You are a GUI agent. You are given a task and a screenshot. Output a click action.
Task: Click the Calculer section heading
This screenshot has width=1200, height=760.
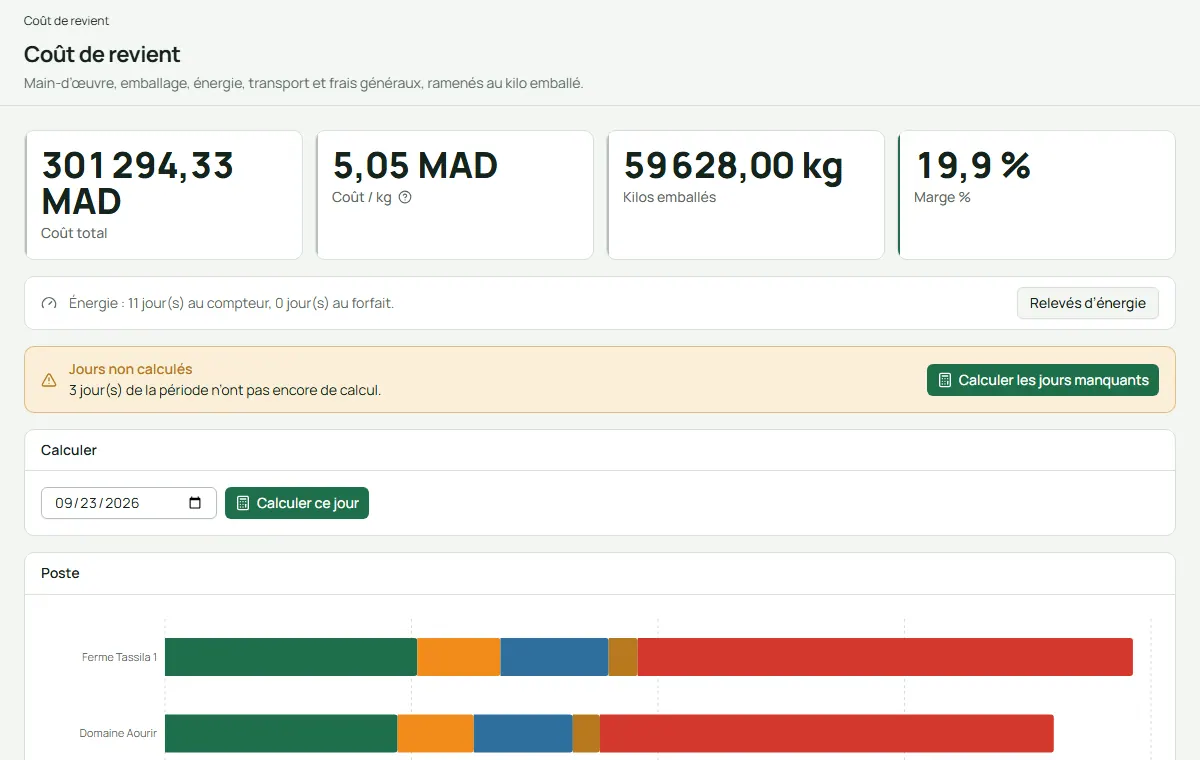tap(69, 450)
